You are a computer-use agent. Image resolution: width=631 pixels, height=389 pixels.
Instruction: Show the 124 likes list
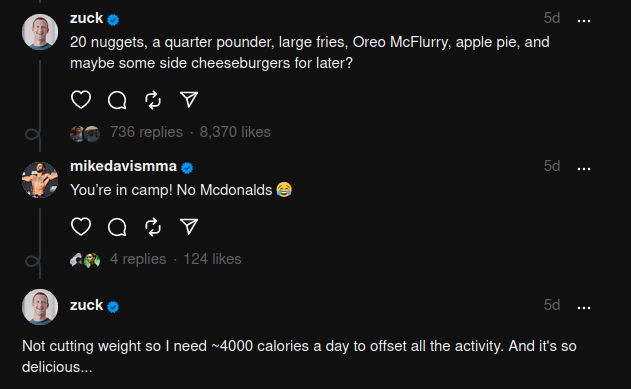[x=212, y=259]
